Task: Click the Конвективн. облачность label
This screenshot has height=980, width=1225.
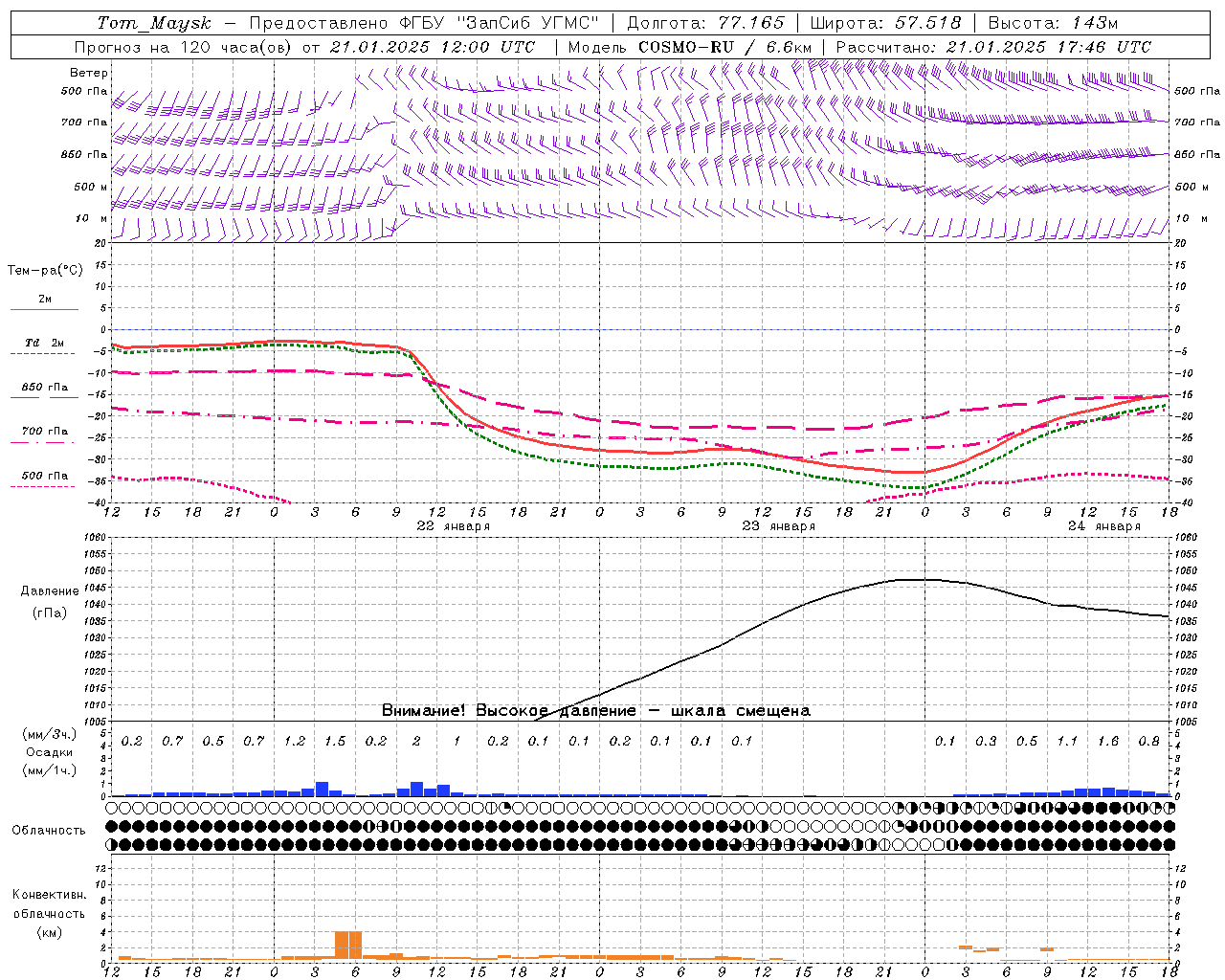Action: [49, 904]
